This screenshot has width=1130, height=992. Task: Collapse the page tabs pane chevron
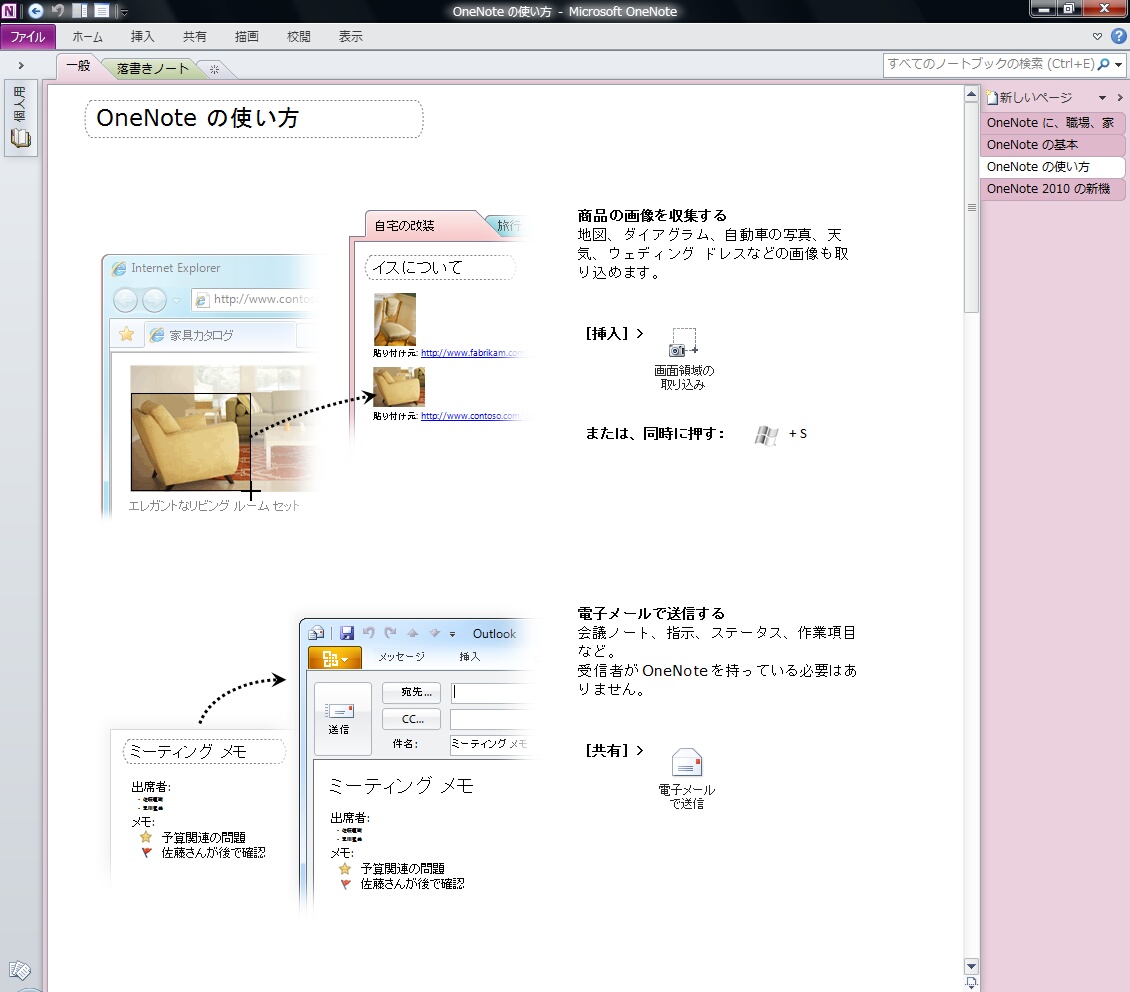coord(1120,97)
